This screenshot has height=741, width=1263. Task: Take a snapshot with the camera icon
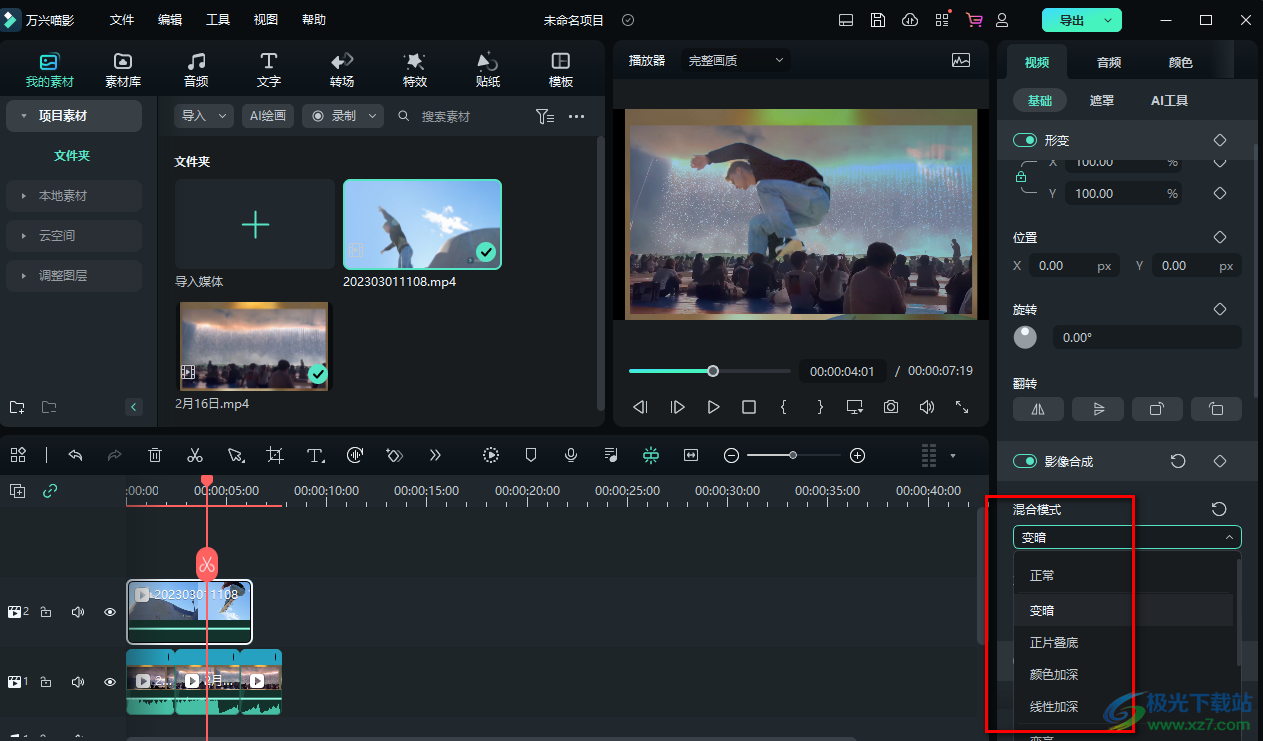(x=890, y=407)
